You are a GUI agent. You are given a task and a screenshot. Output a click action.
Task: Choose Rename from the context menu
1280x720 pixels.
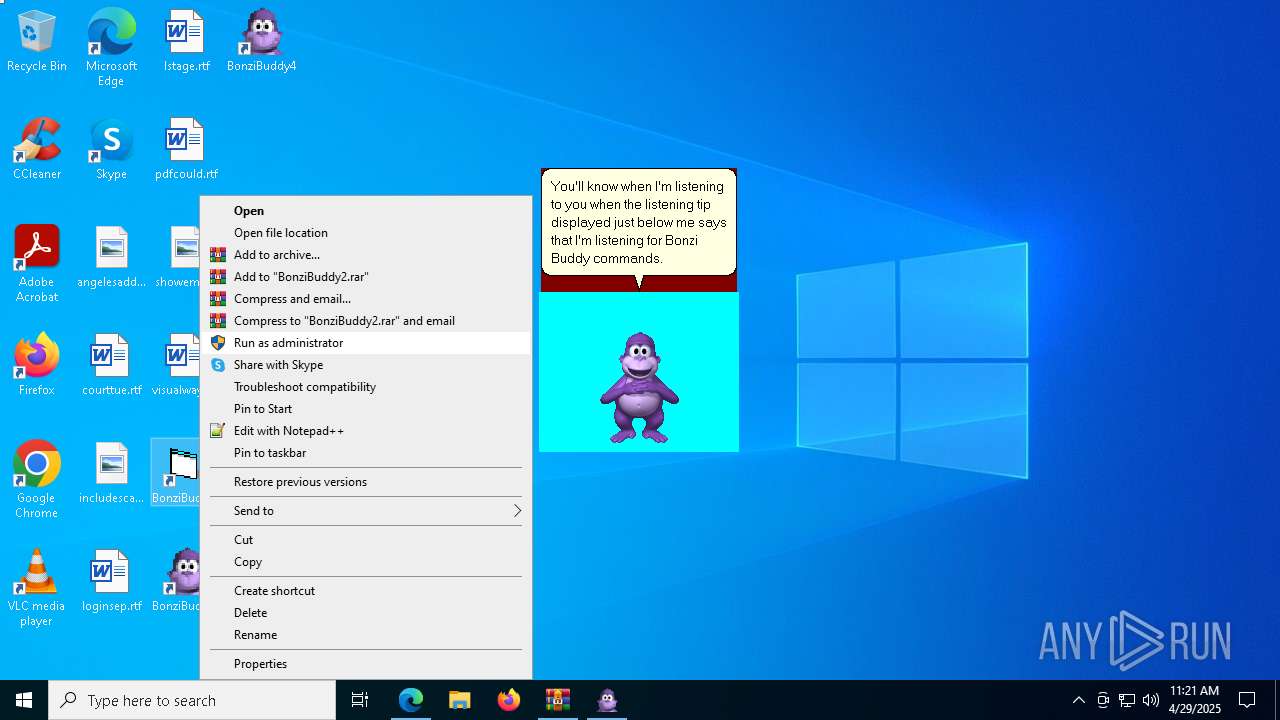click(x=366, y=635)
